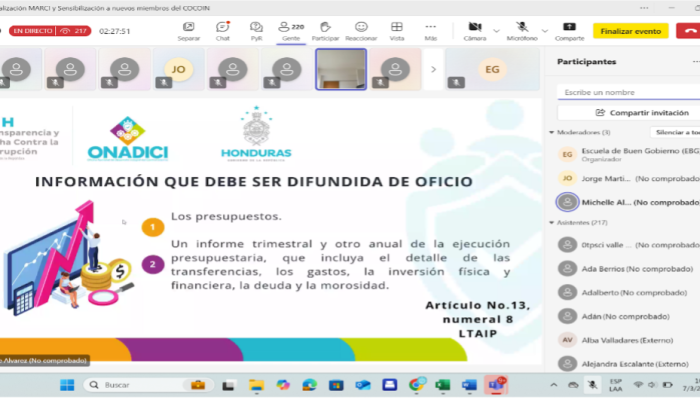Viewport: 700px width, 400px height.
Task: Open Word from the taskbar
Action: [x=469, y=385]
